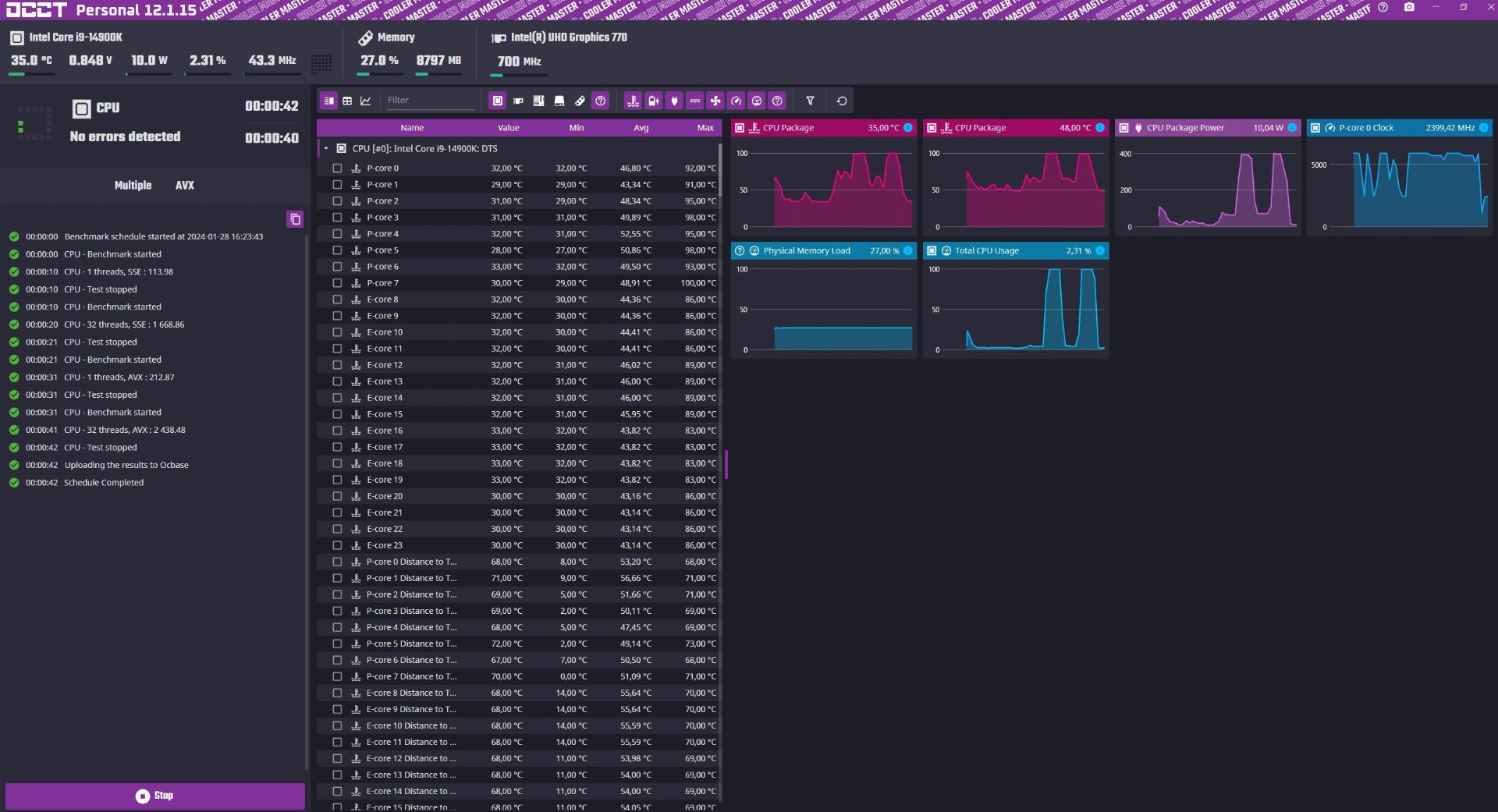Viewport: 1498px width, 812px height.
Task: Toggle the current sensor type filter icon
Action: (x=694, y=101)
